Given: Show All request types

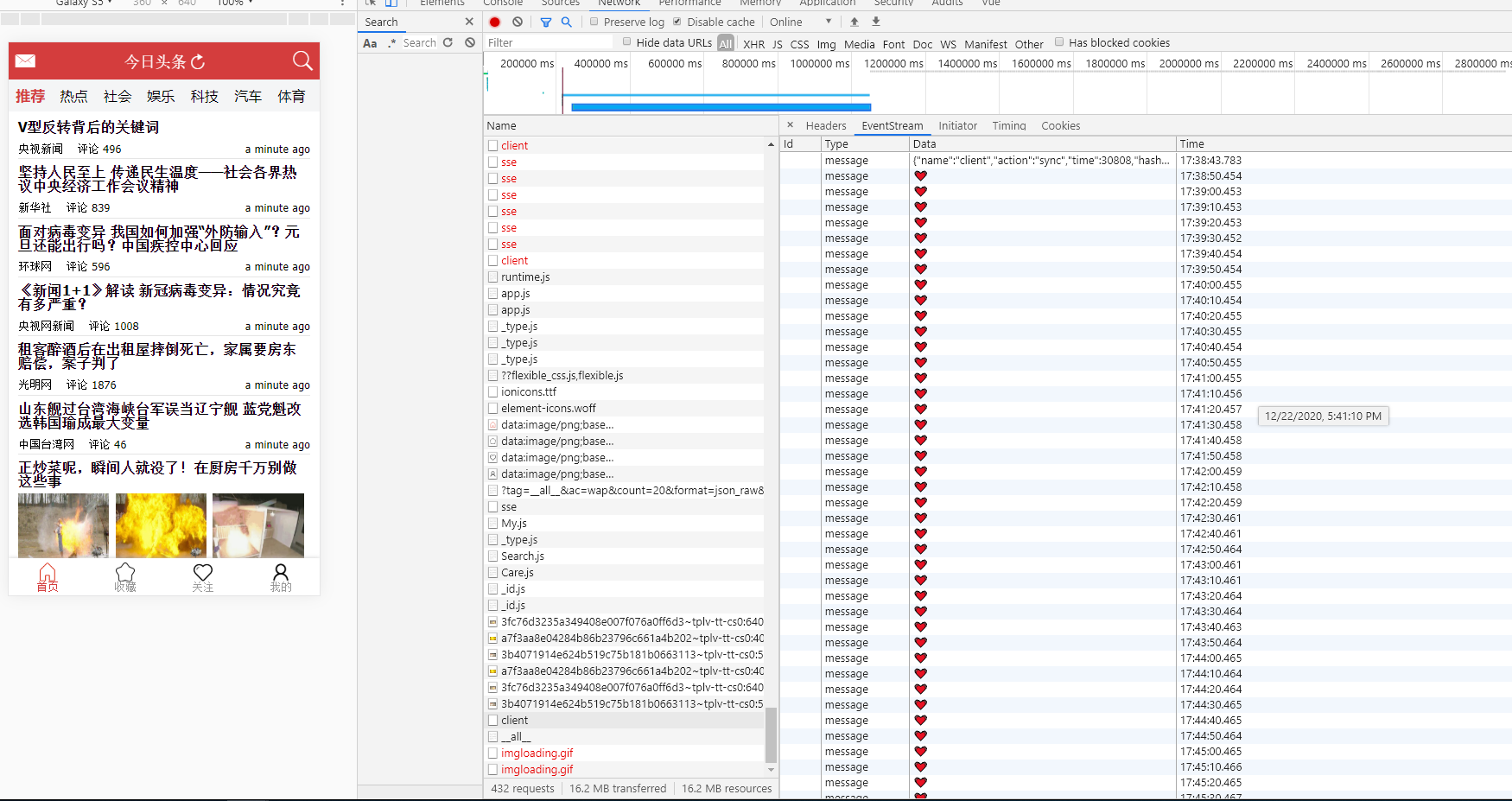Looking at the screenshot, I should point(726,43).
